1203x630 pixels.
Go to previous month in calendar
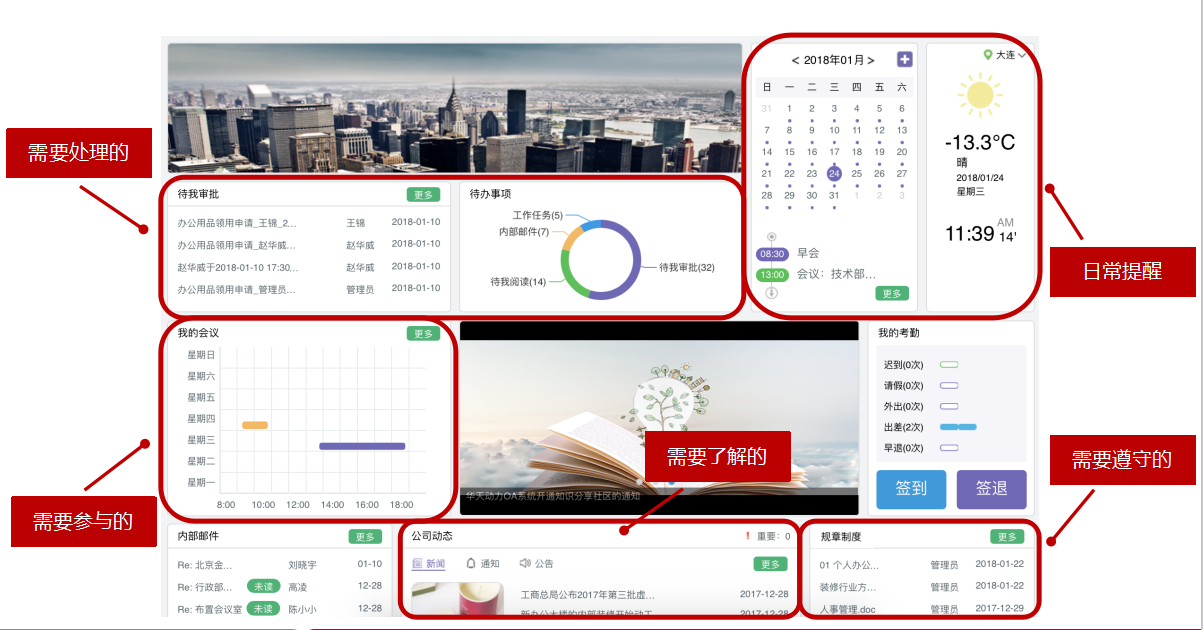[x=795, y=61]
